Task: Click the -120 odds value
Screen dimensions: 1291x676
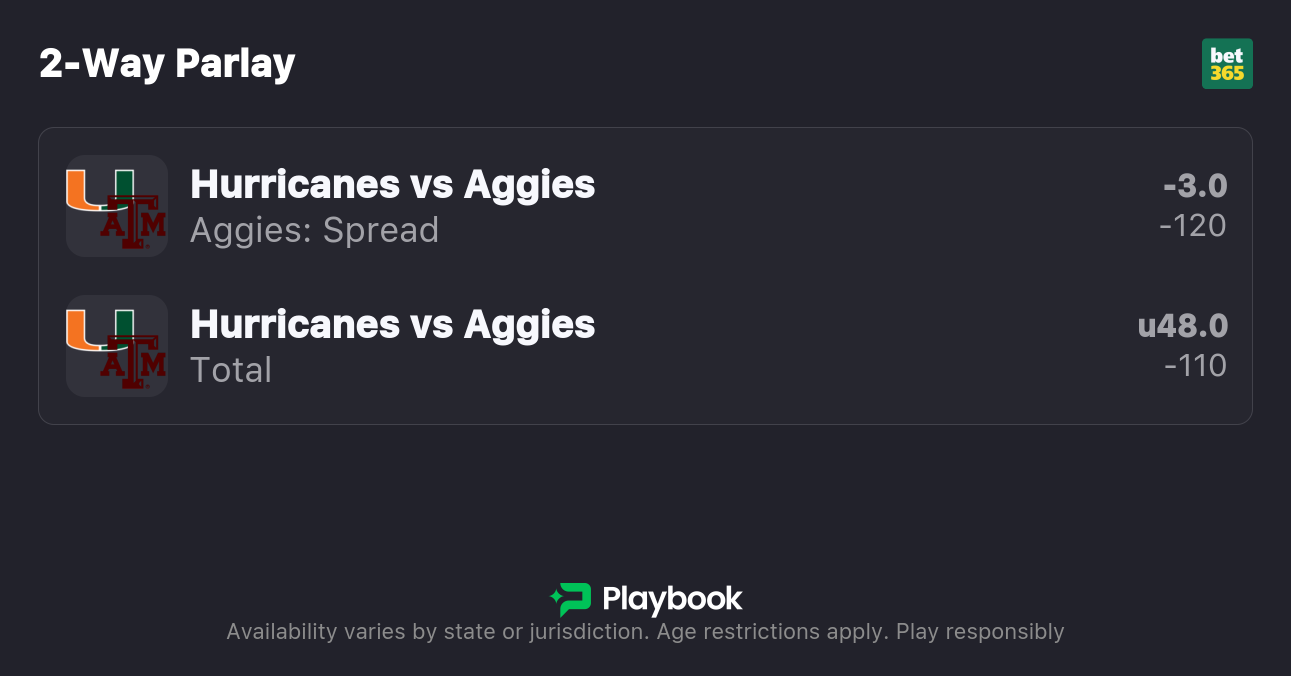Action: [1193, 226]
